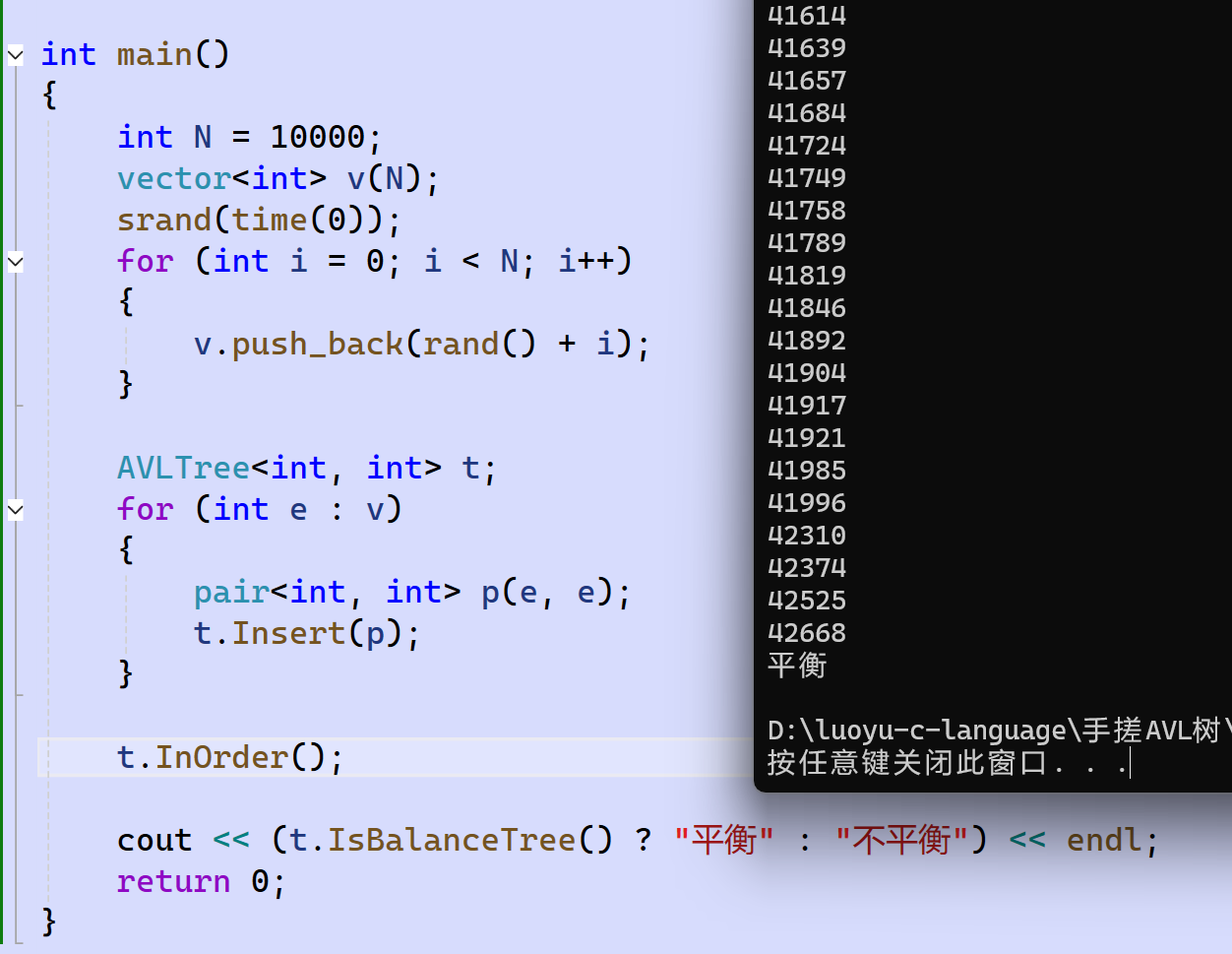The height and width of the screenshot is (954, 1232).
Task: Click 'IsBalanceTree' in the cout line
Action: [x=452, y=840]
